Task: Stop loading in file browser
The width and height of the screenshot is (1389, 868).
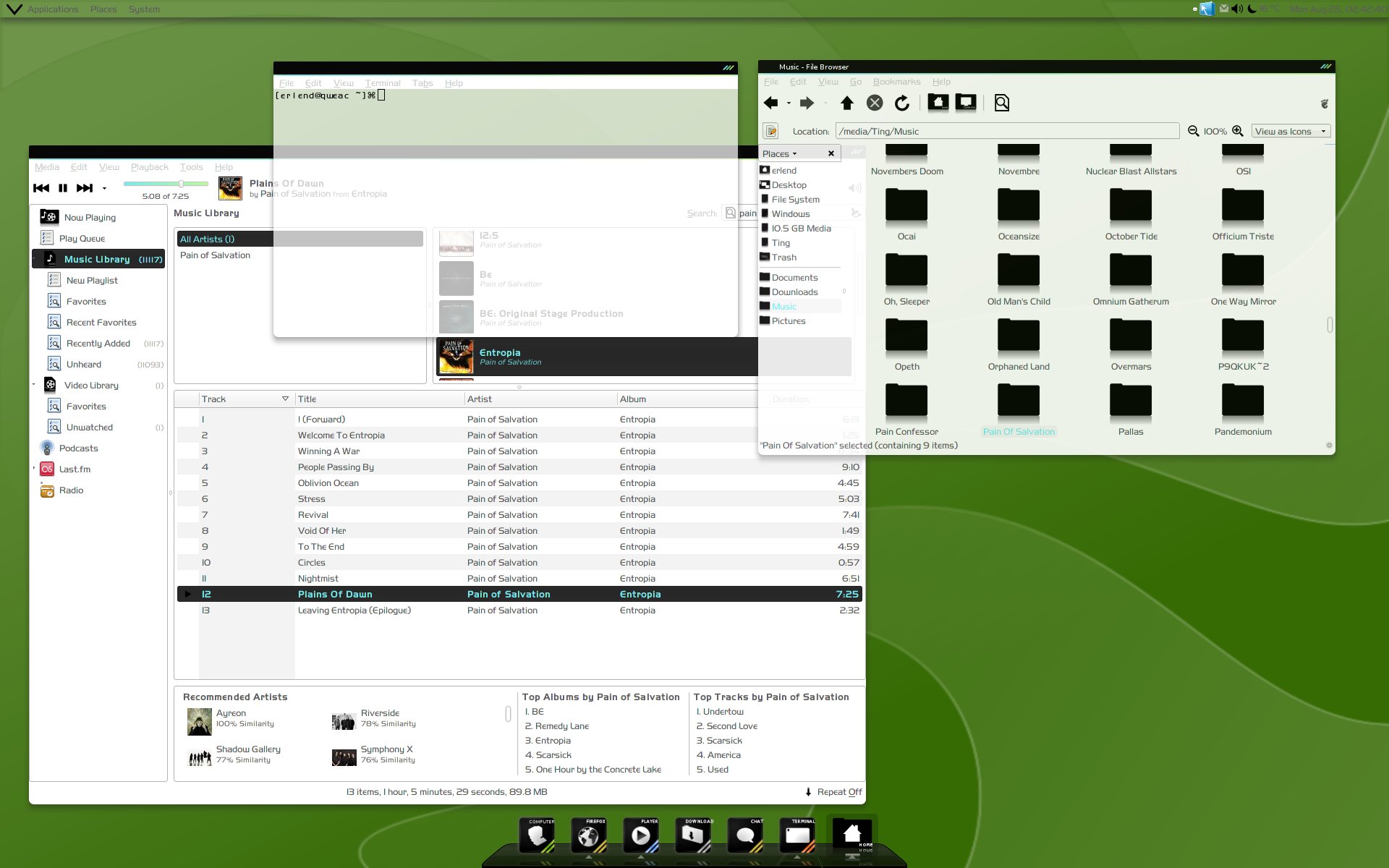Action: 875,103
